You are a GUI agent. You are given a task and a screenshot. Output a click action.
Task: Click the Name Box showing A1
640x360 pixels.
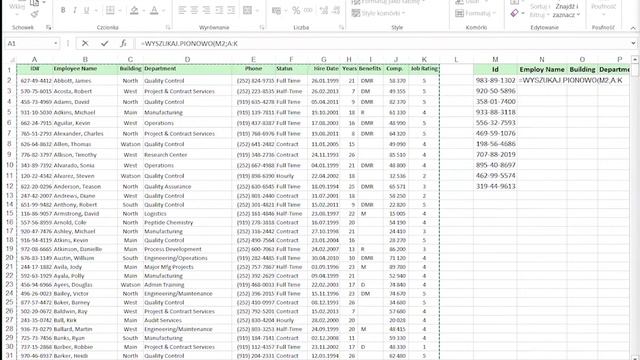pyautogui.click(x=28, y=43)
